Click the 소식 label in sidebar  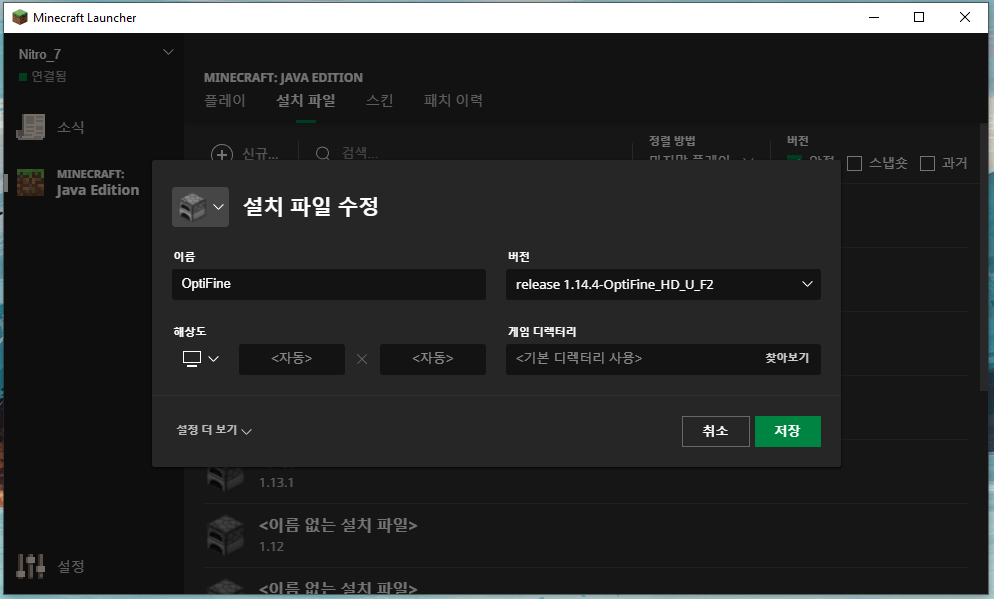(x=70, y=127)
